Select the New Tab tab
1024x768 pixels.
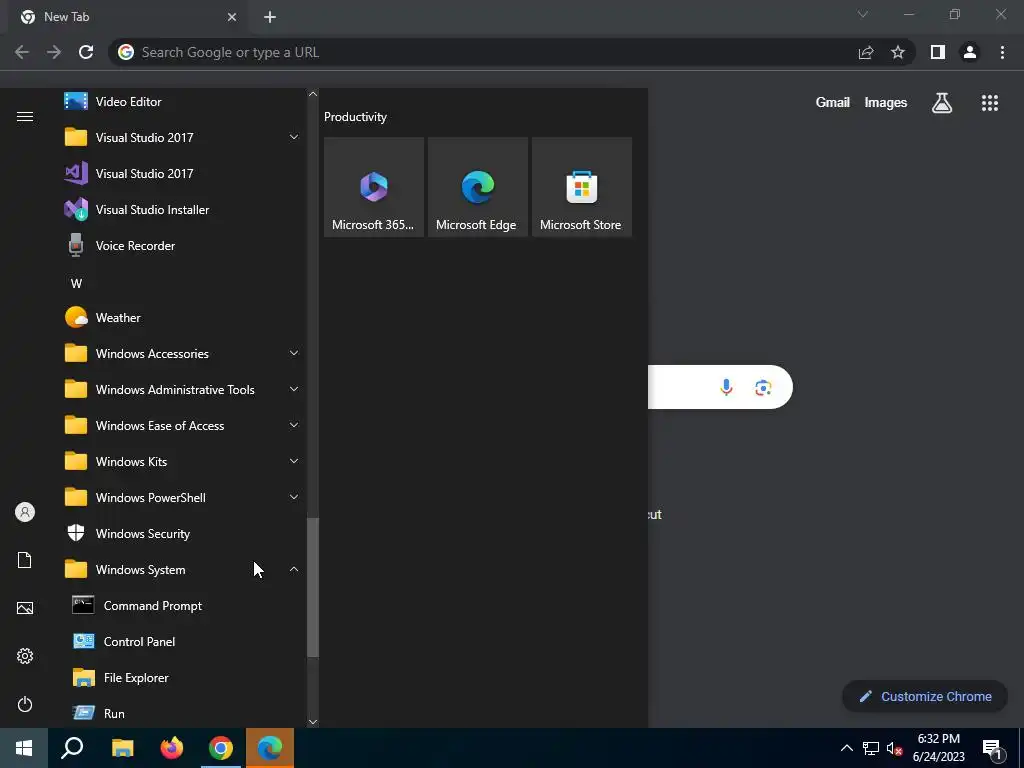(127, 17)
